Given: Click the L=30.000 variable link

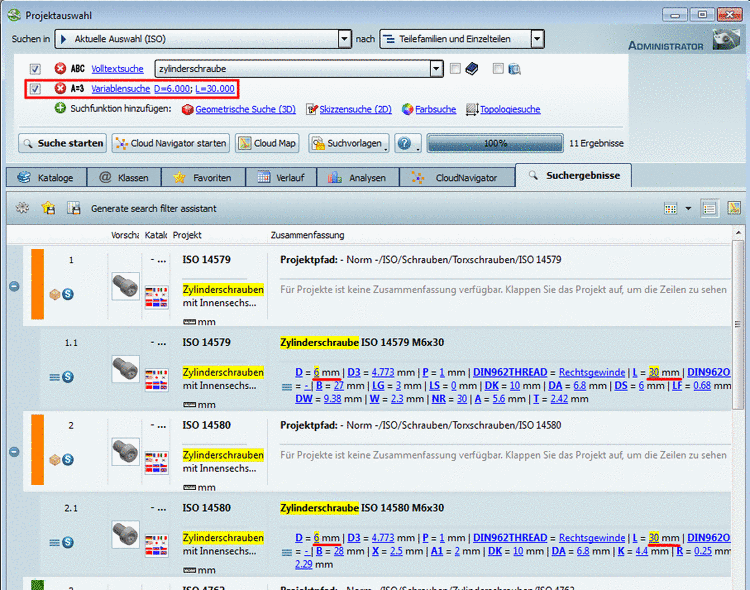Looking at the screenshot, I should [x=215, y=89].
